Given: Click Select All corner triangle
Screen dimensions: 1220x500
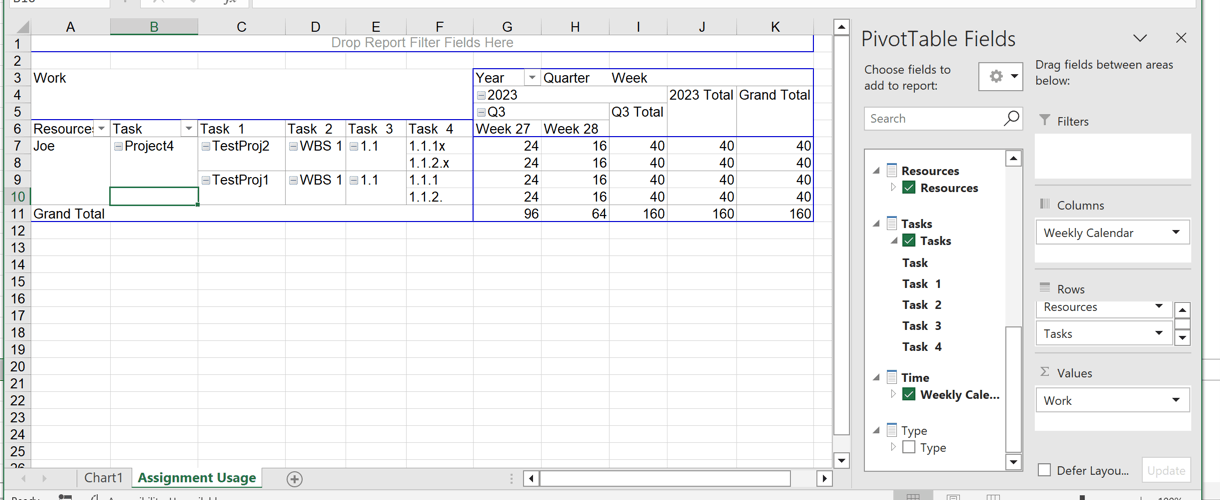Looking at the screenshot, I should pos(22,27).
